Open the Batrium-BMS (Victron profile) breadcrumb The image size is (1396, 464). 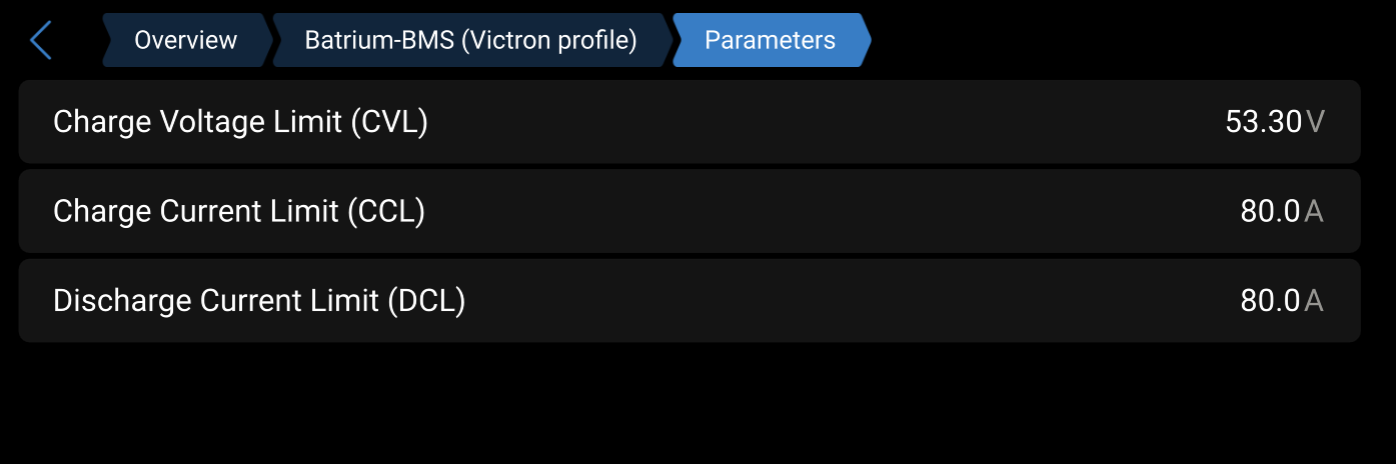point(470,40)
